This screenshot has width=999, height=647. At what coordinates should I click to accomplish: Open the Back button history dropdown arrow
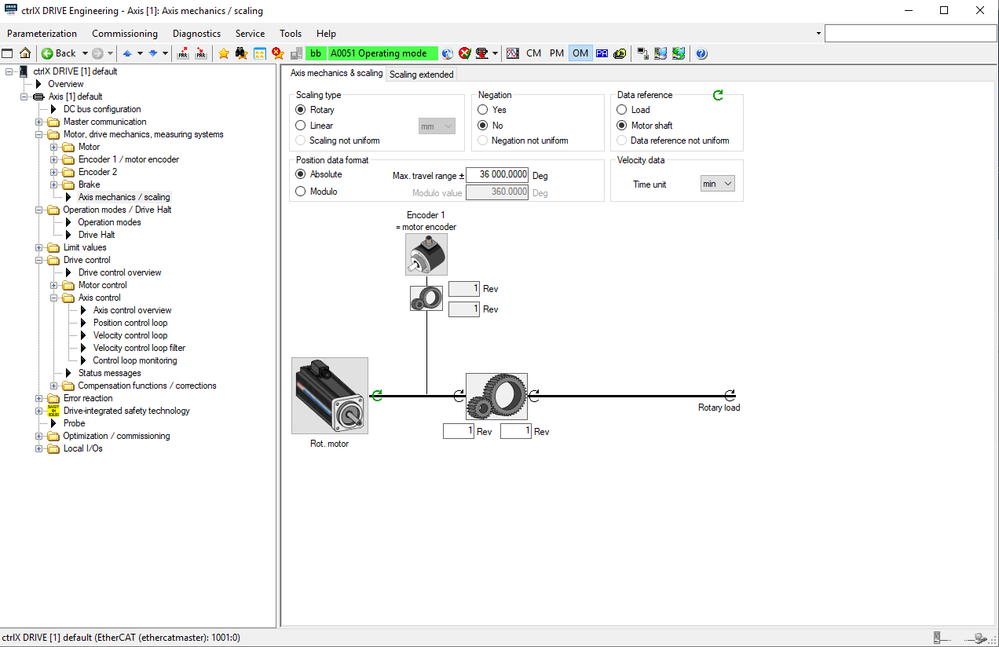click(85, 53)
